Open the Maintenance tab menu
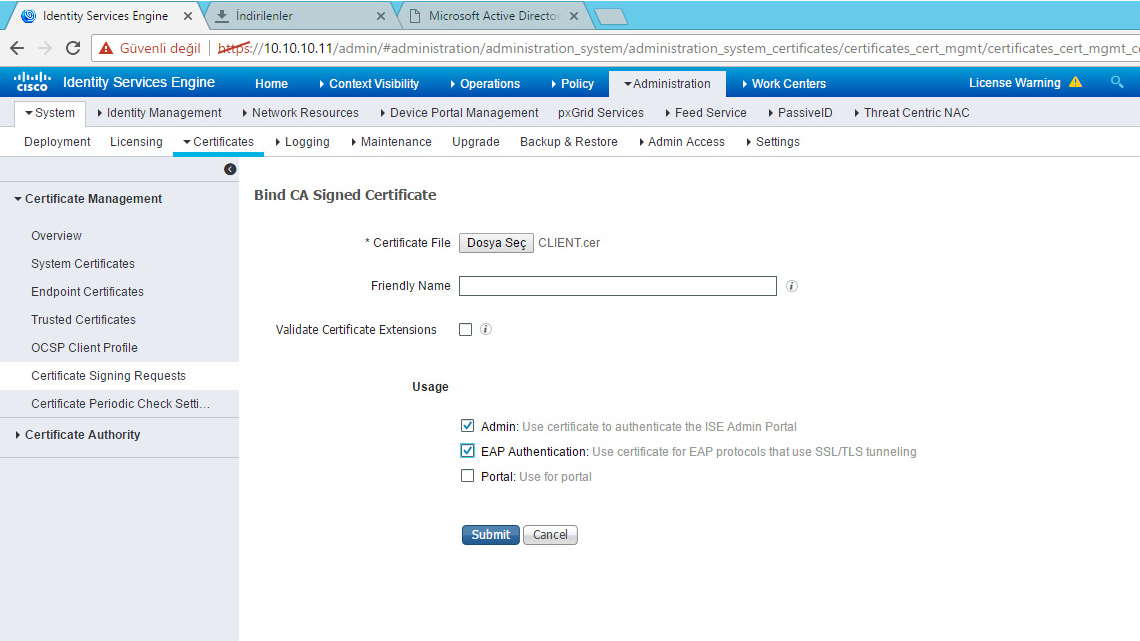The image size is (1140, 641). pos(391,142)
